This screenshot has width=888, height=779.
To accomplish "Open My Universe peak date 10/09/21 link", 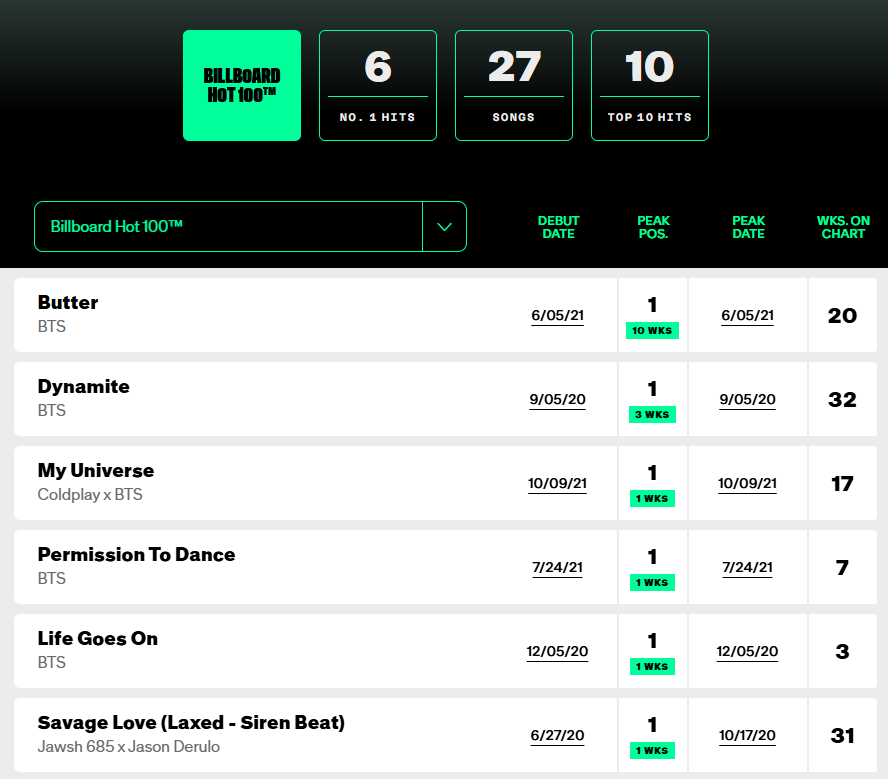I will click(748, 484).
